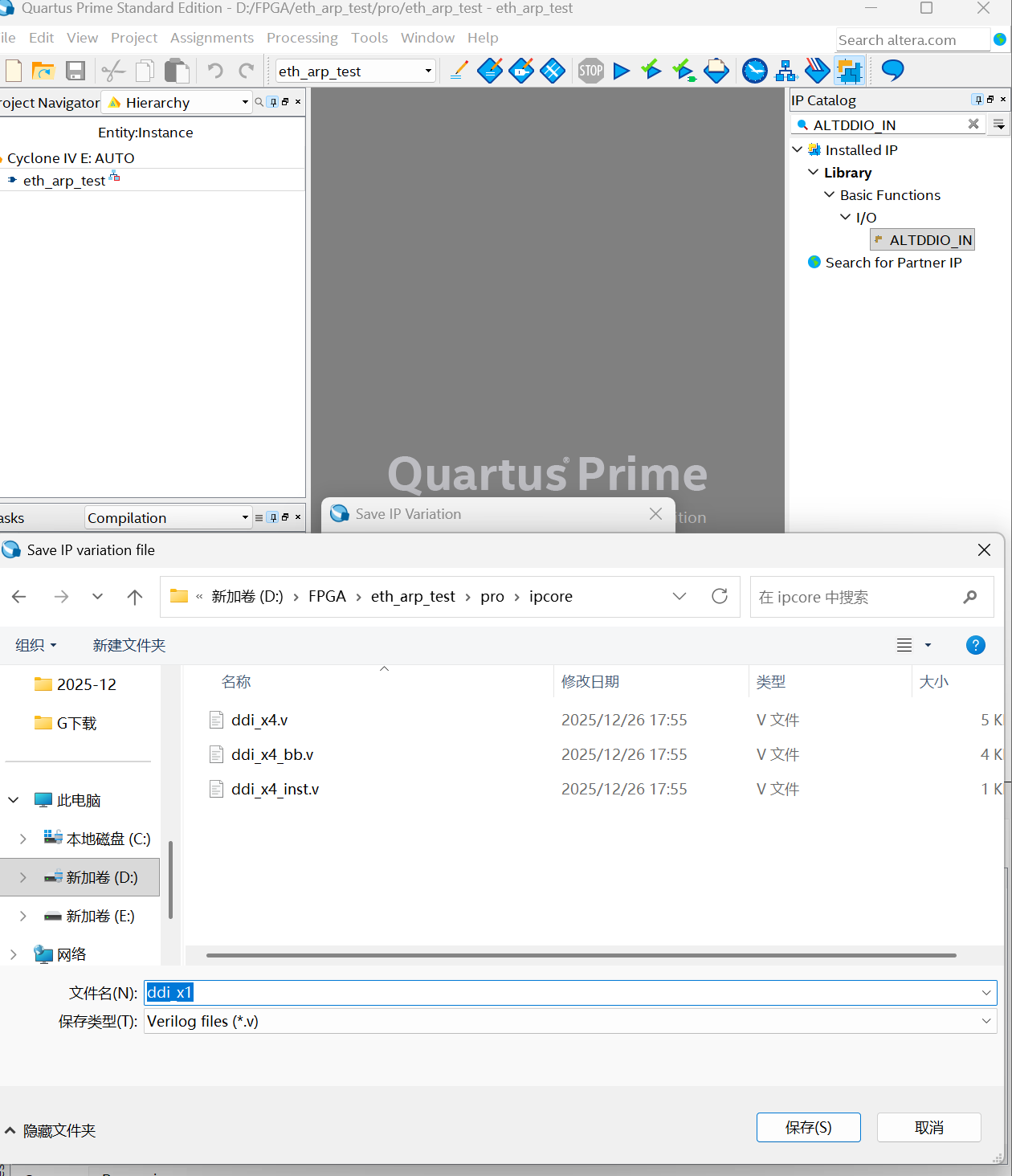Screen dimensions: 1012x1176
Task: Click the Save floppy disk icon
Action: [75, 71]
